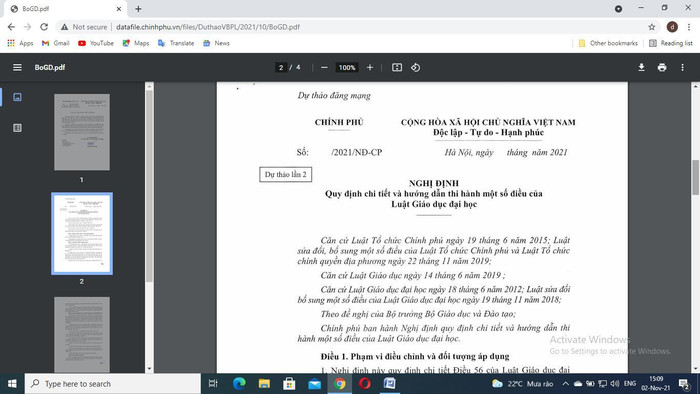Select the BoGD.pdf browser tab

[x=65, y=8]
